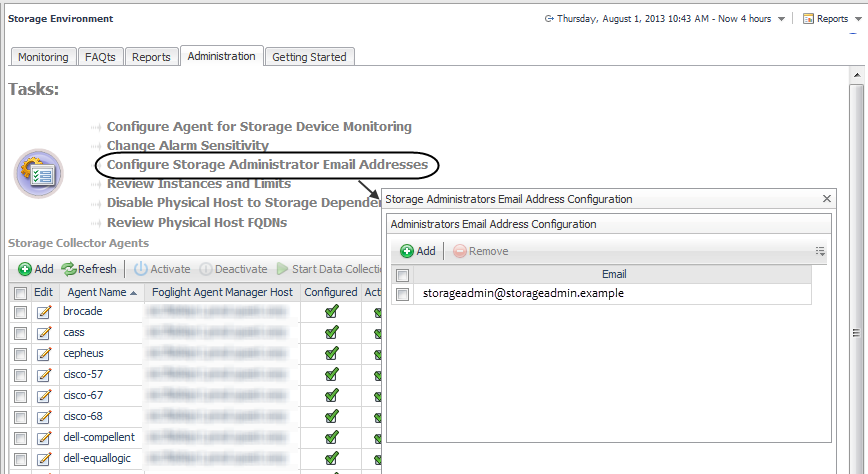
Task: Click the brocade agent name
Action: [x=83, y=311]
